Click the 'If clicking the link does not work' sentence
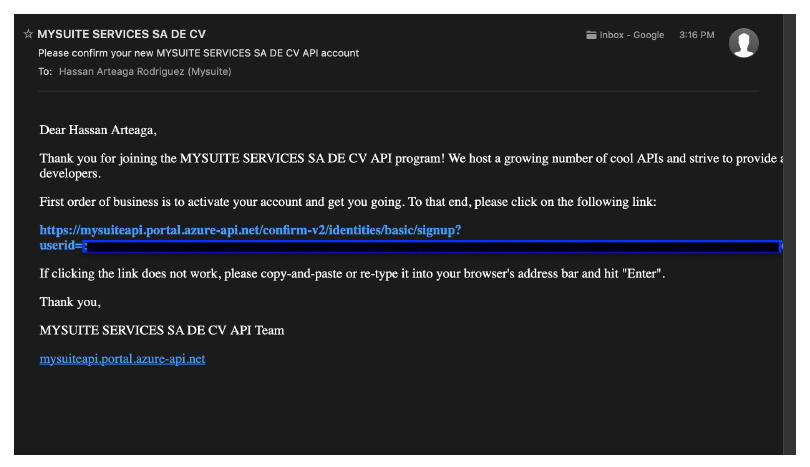This screenshot has height=467, width=810. click(352, 273)
